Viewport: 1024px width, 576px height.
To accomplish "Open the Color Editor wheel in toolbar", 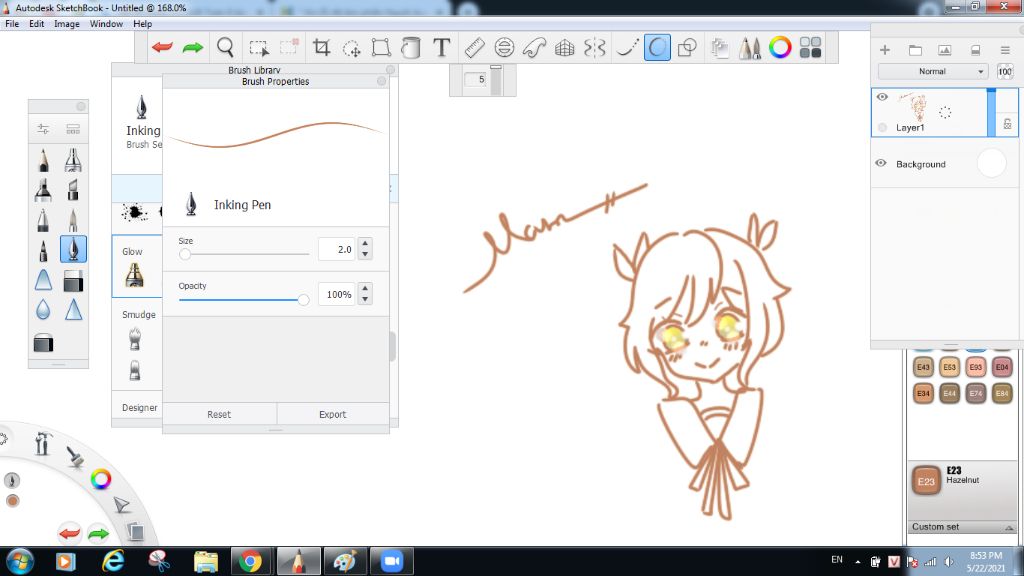I will (780, 47).
